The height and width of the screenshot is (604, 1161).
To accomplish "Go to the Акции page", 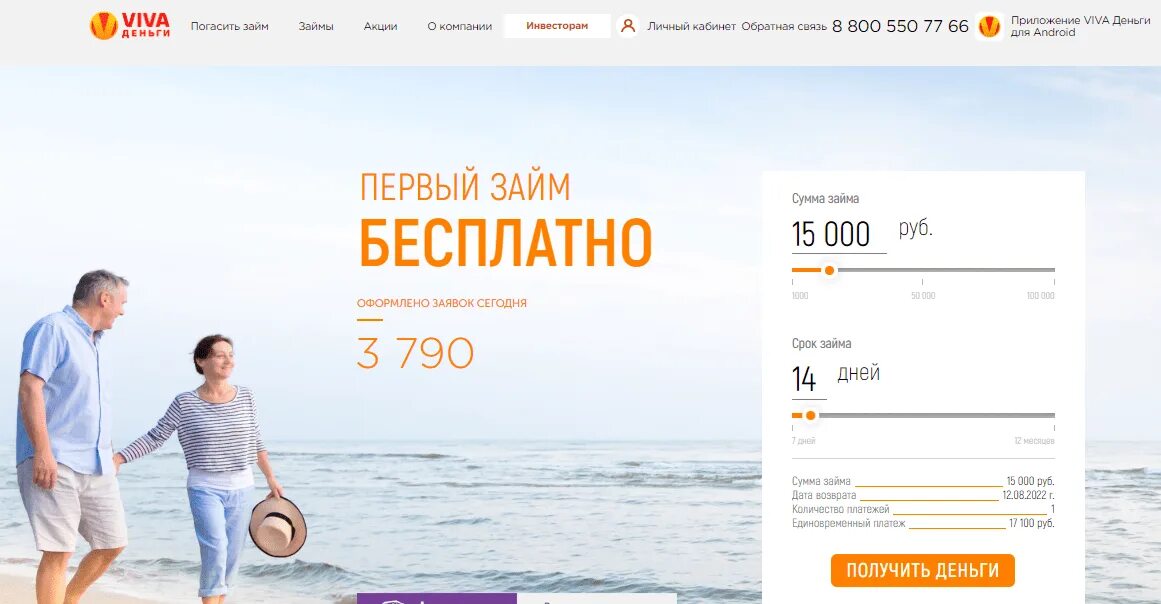I will point(381,26).
